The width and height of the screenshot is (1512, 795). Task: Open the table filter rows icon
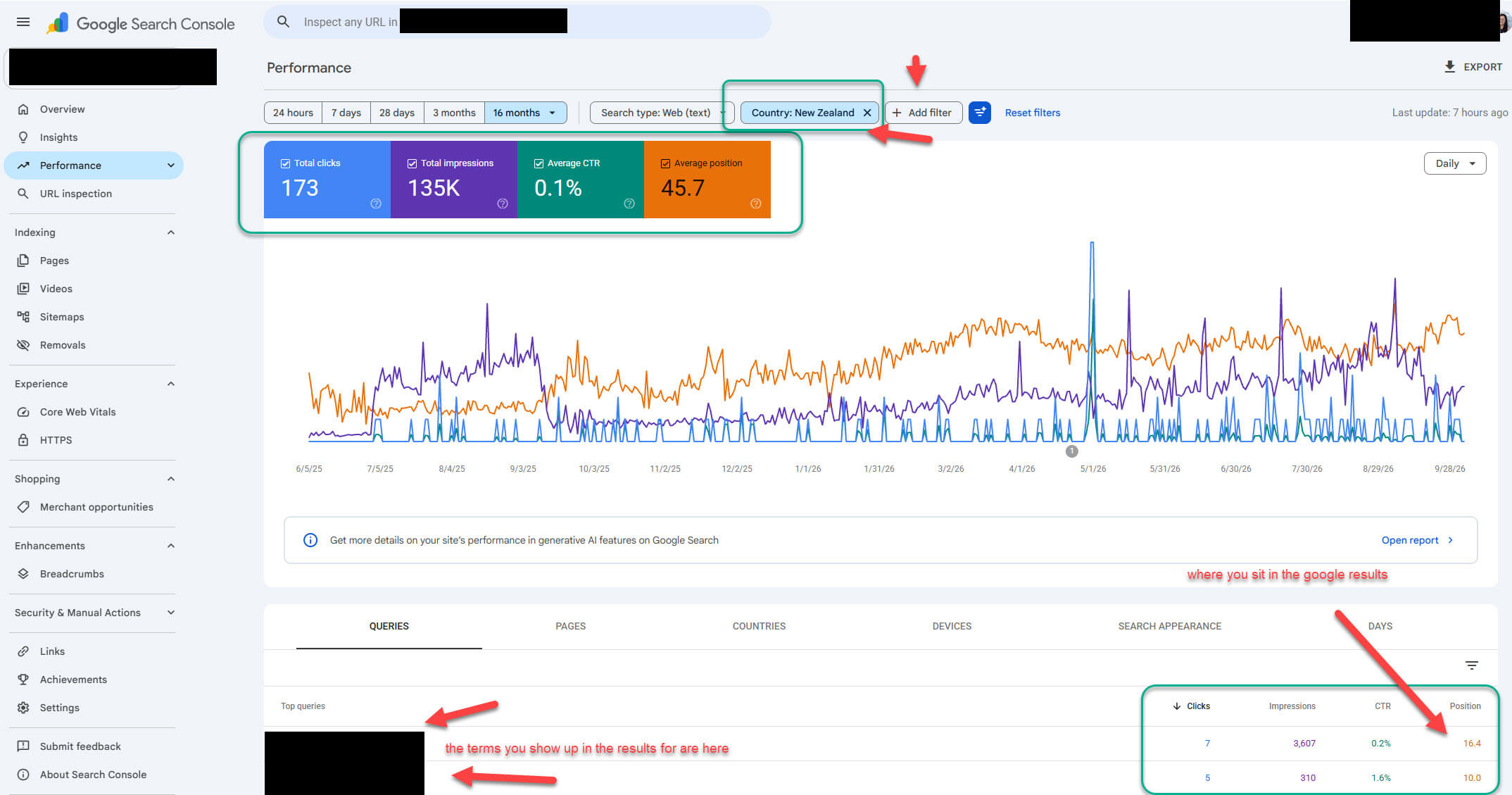(x=1471, y=665)
